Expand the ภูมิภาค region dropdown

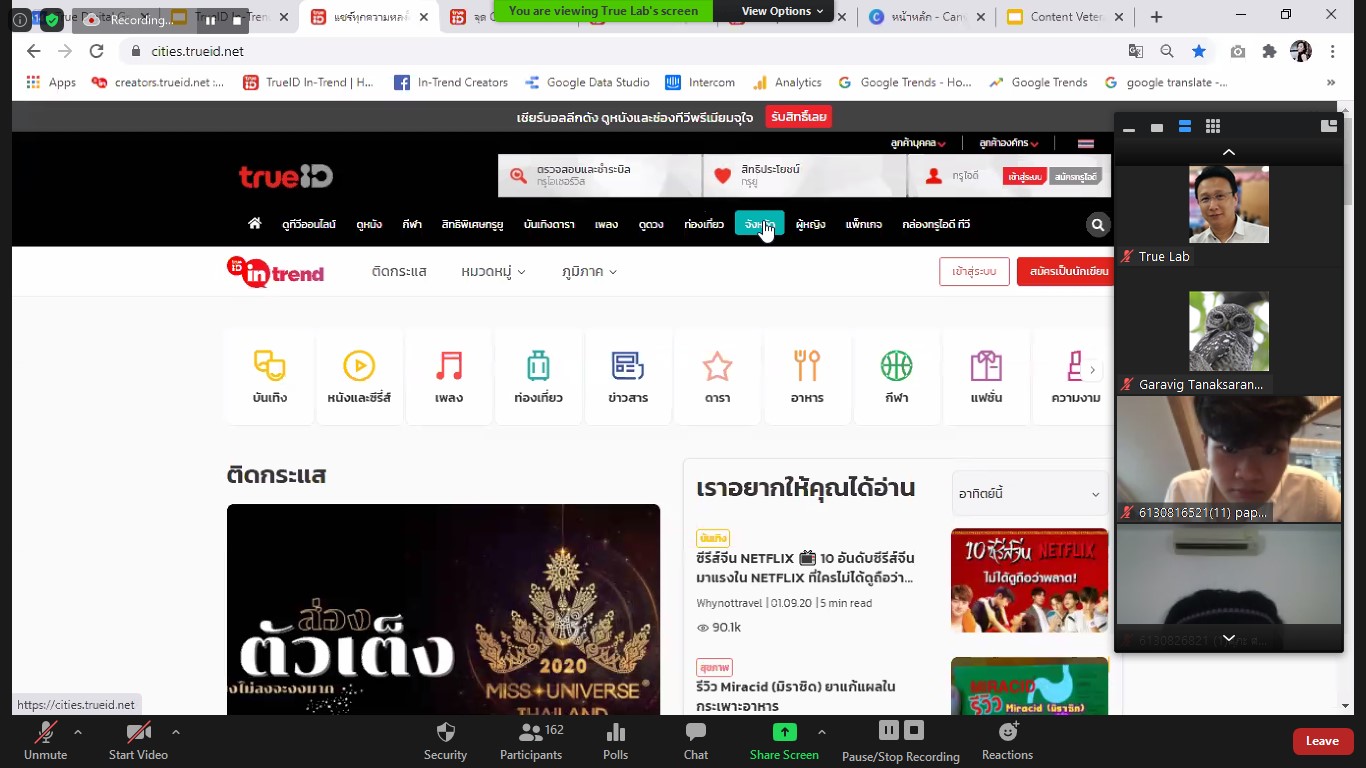589,271
